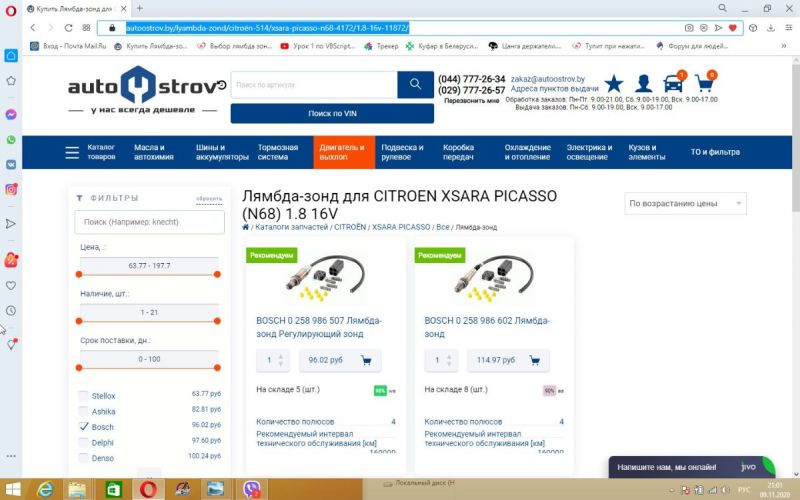800x500 pixels.
Task: Open the 'Подвеска и рулевое' menu category
Action: 402,152
